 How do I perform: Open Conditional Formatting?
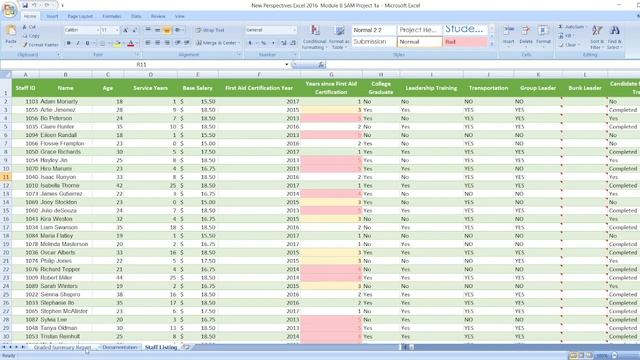(314, 37)
